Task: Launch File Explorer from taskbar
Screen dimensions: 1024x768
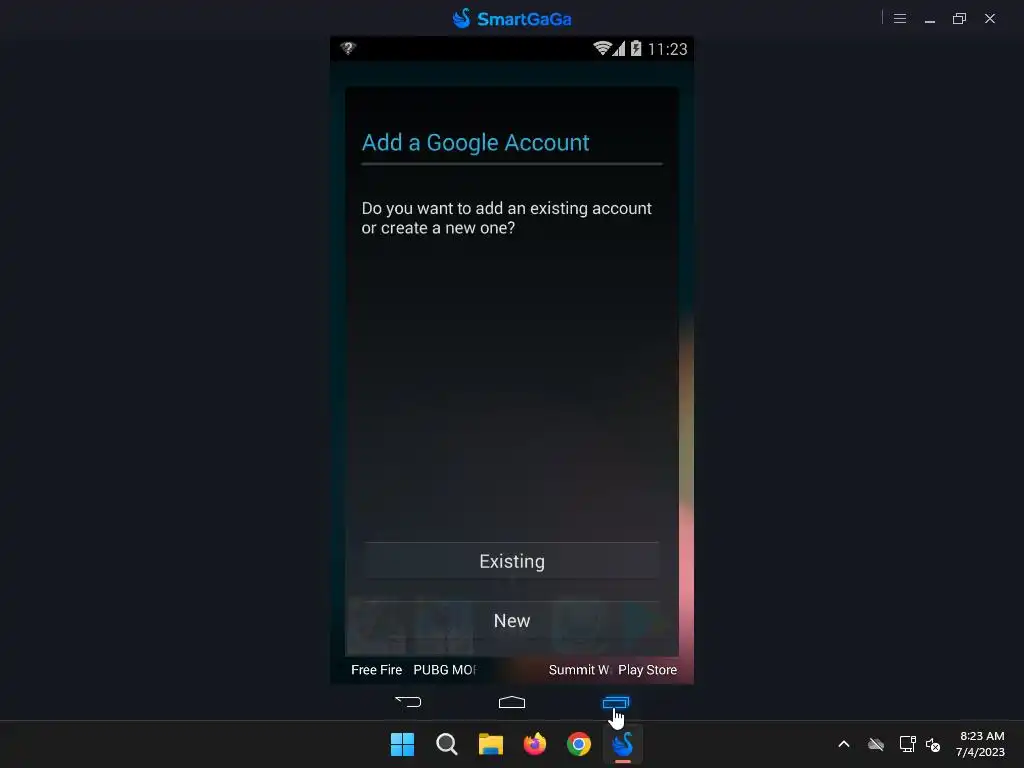Action: pyautogui.click(x=490, y=744)
